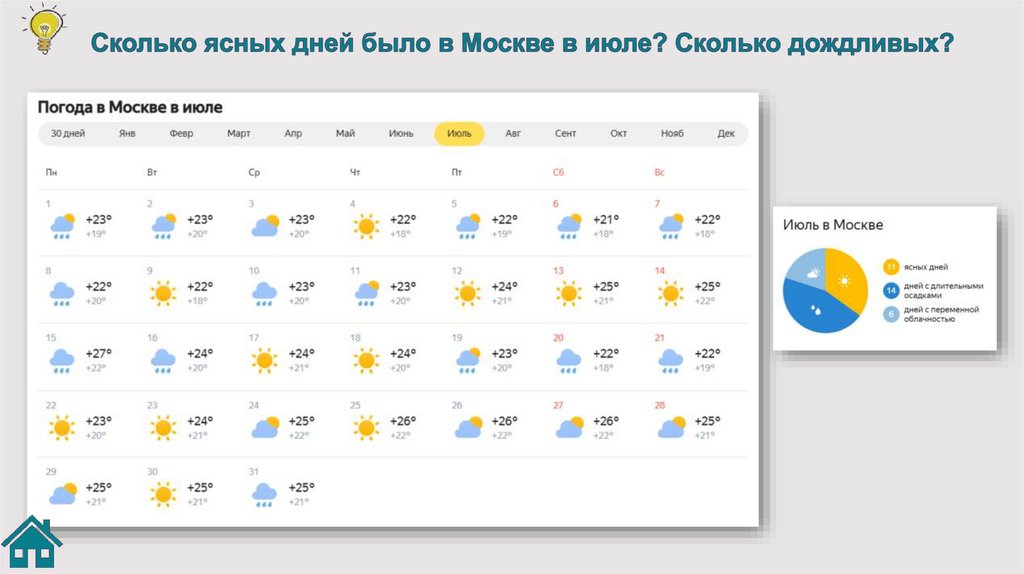This screenshot has width=1024, height=574.
Task: Click the Июль в Москве chart title
Action: click(833, 225)
